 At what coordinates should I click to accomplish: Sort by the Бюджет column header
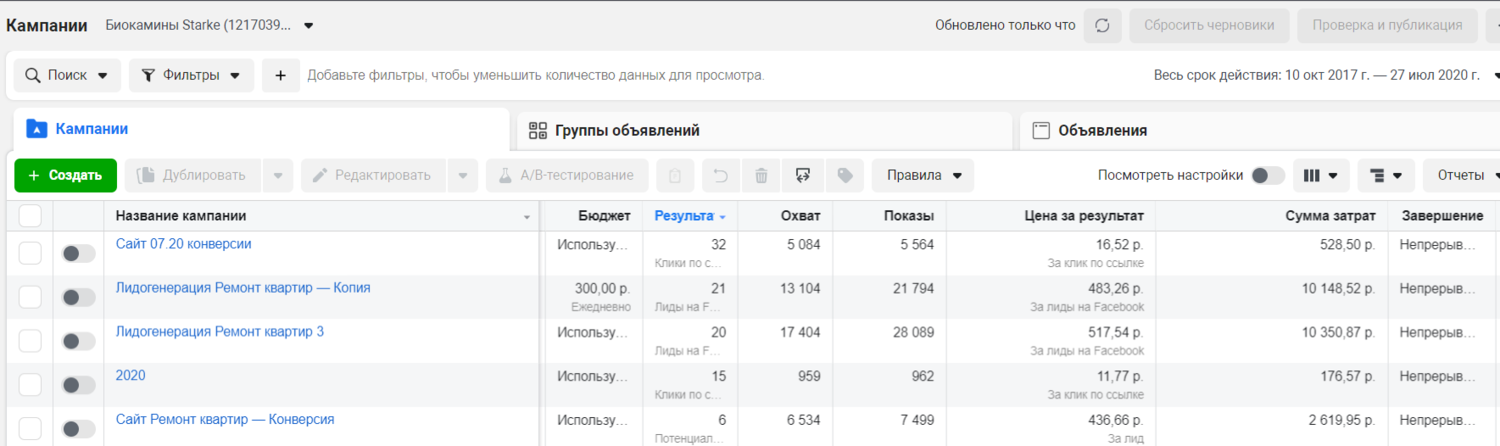pos(592,216)
